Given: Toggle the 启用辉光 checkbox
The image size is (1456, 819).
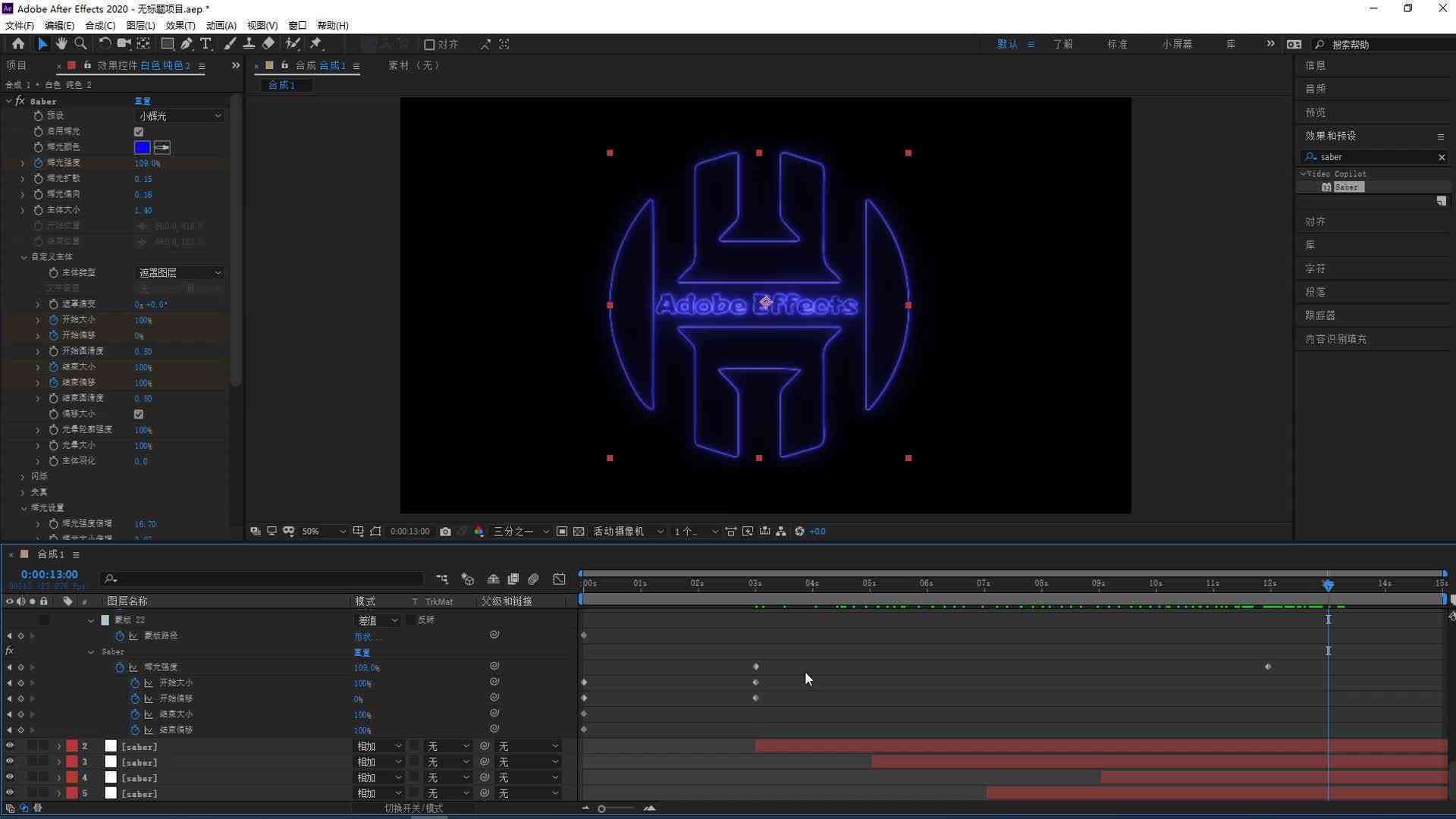Looking at the screenshot, I should (139, 132).
